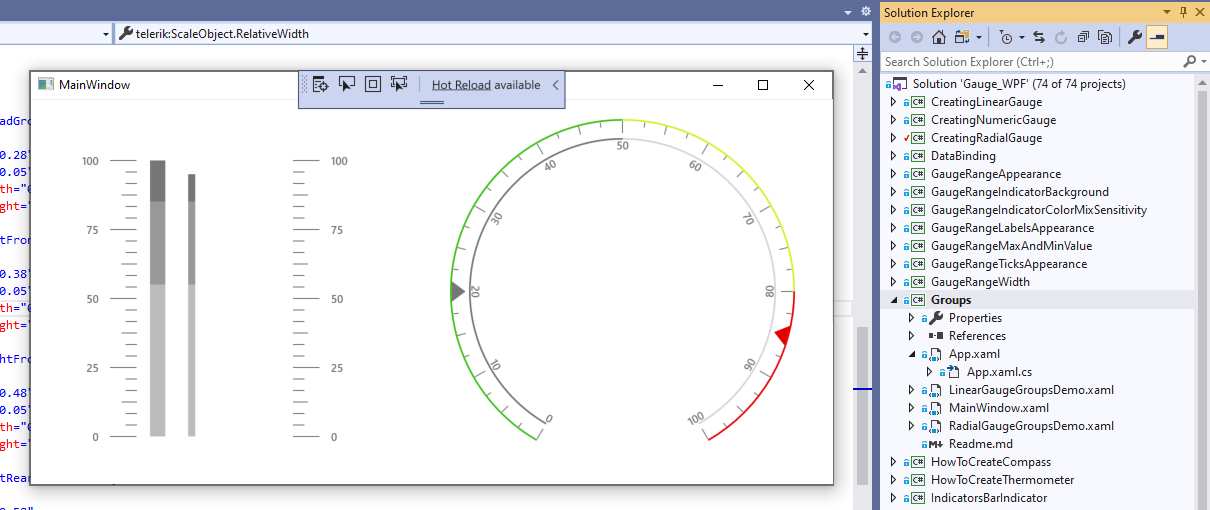Image resolution: width=1210 pixels, height=510 pixels.
Task: Maximize the MainWindow window
Action: point(763,85)
